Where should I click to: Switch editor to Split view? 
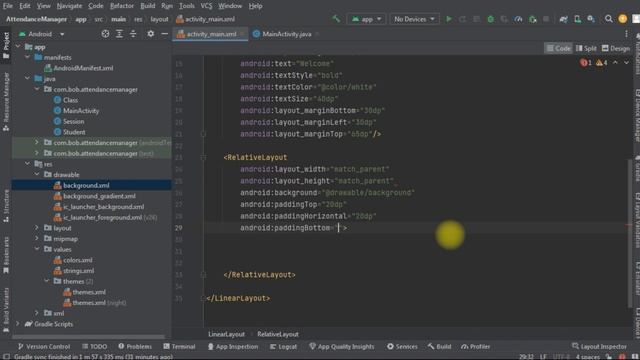click(586, 48)
